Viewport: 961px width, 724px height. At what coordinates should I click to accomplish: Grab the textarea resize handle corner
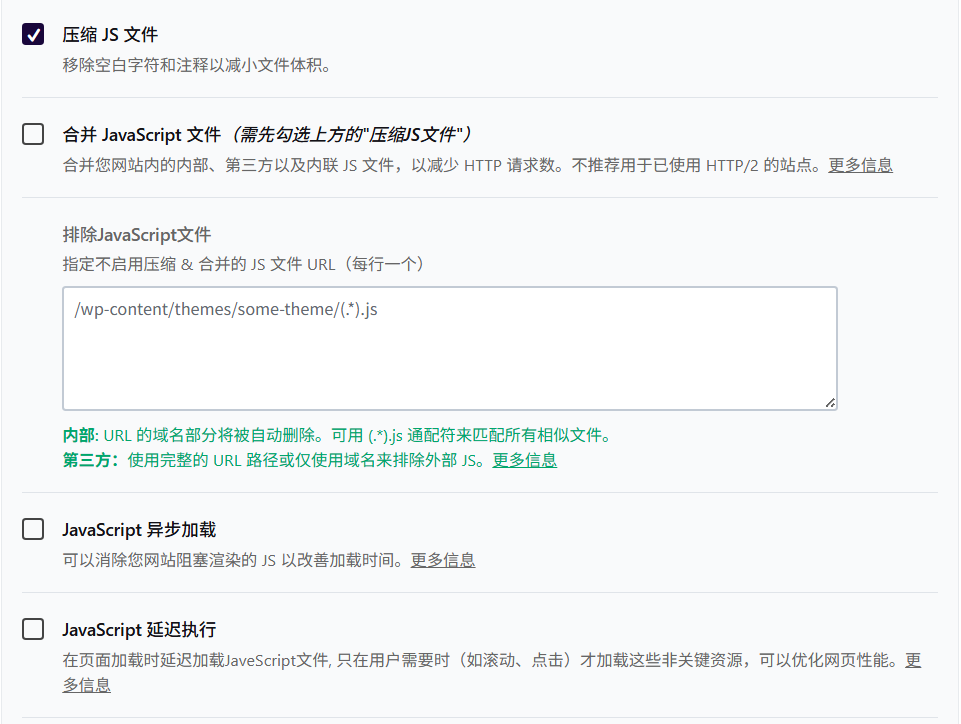[x=830, y=402]
